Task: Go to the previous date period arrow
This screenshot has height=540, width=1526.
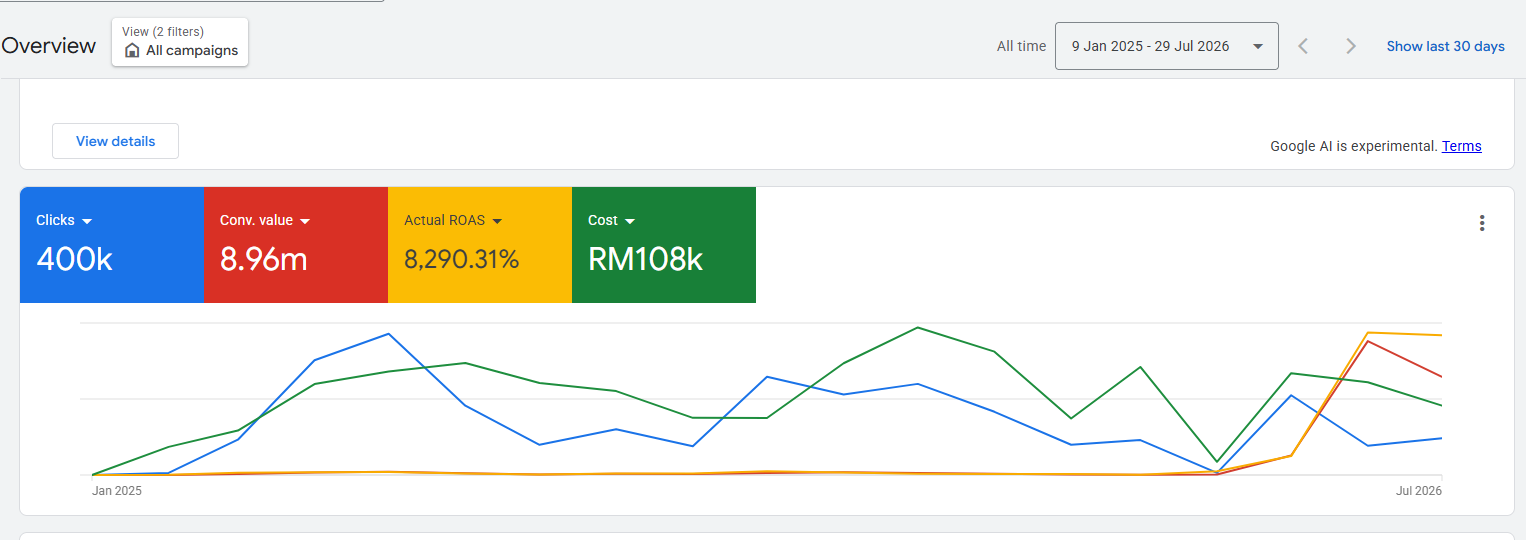Action: (1303, 46)
